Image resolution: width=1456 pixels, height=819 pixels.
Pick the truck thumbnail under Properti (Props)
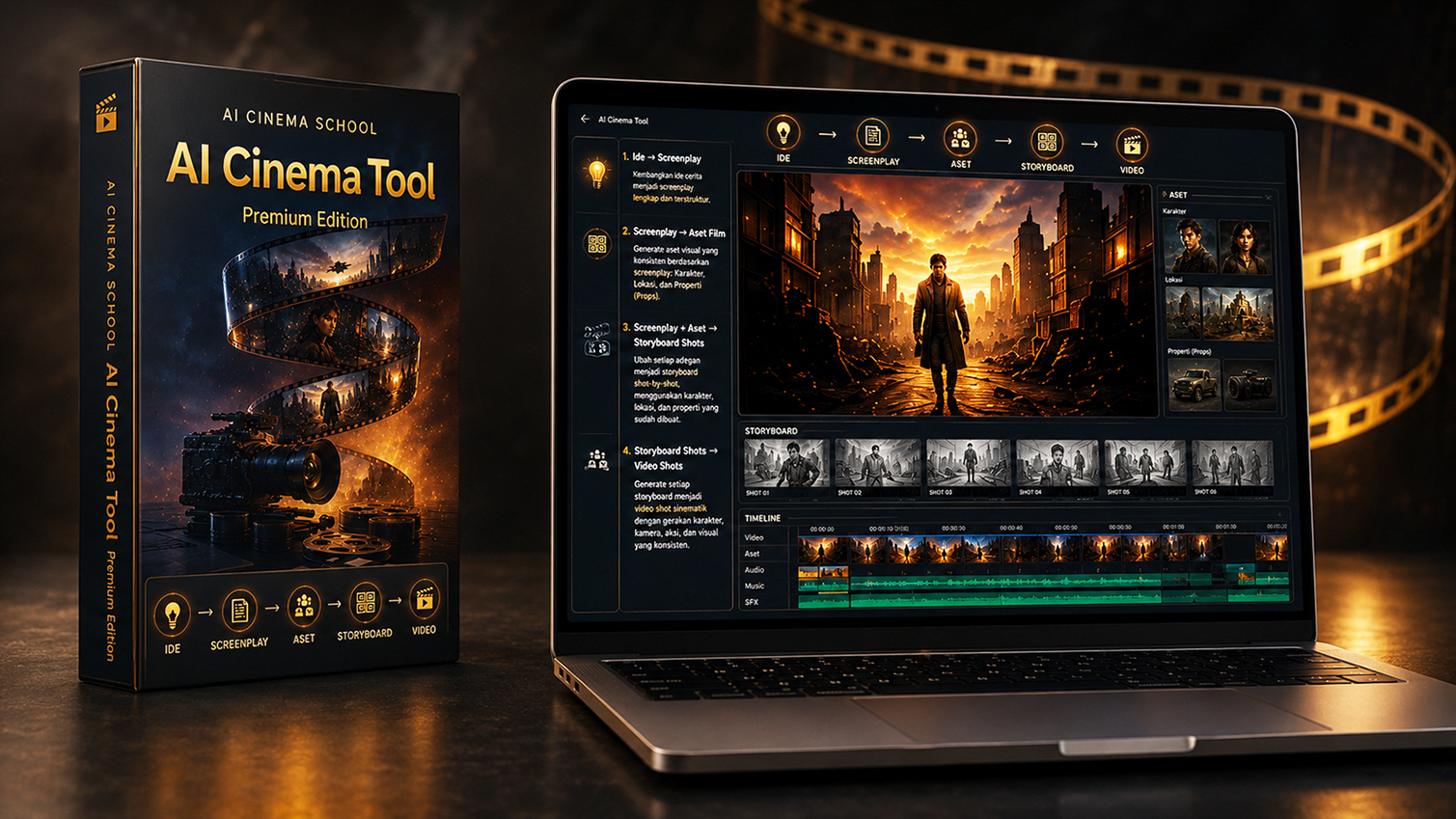(1194, 385)
